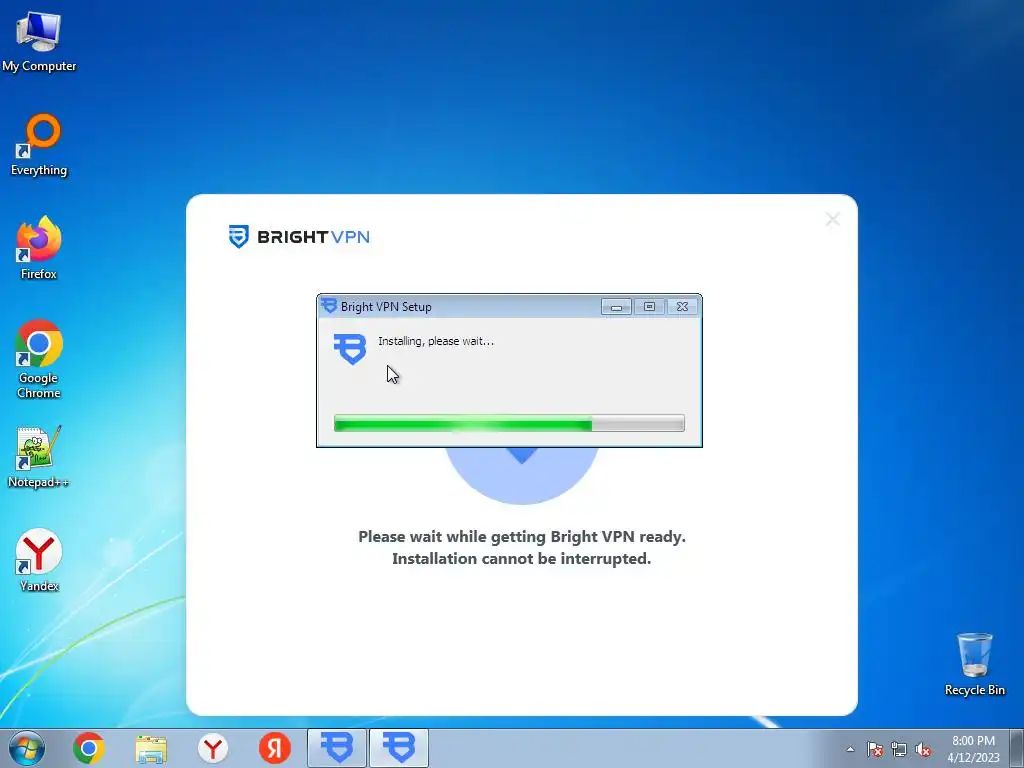Click Bright VPN logo in installer header
Viewport: 1024px width, 768px height.
coord(298,236)
